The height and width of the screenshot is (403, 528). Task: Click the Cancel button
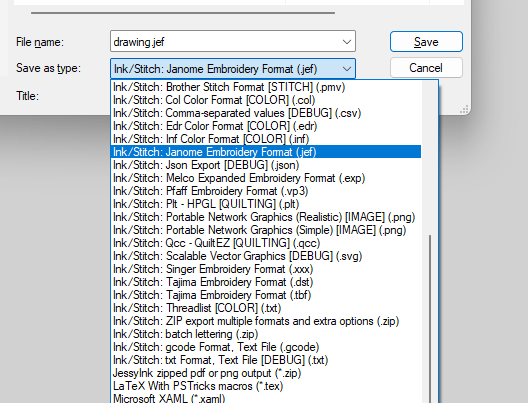coord(426,68)
